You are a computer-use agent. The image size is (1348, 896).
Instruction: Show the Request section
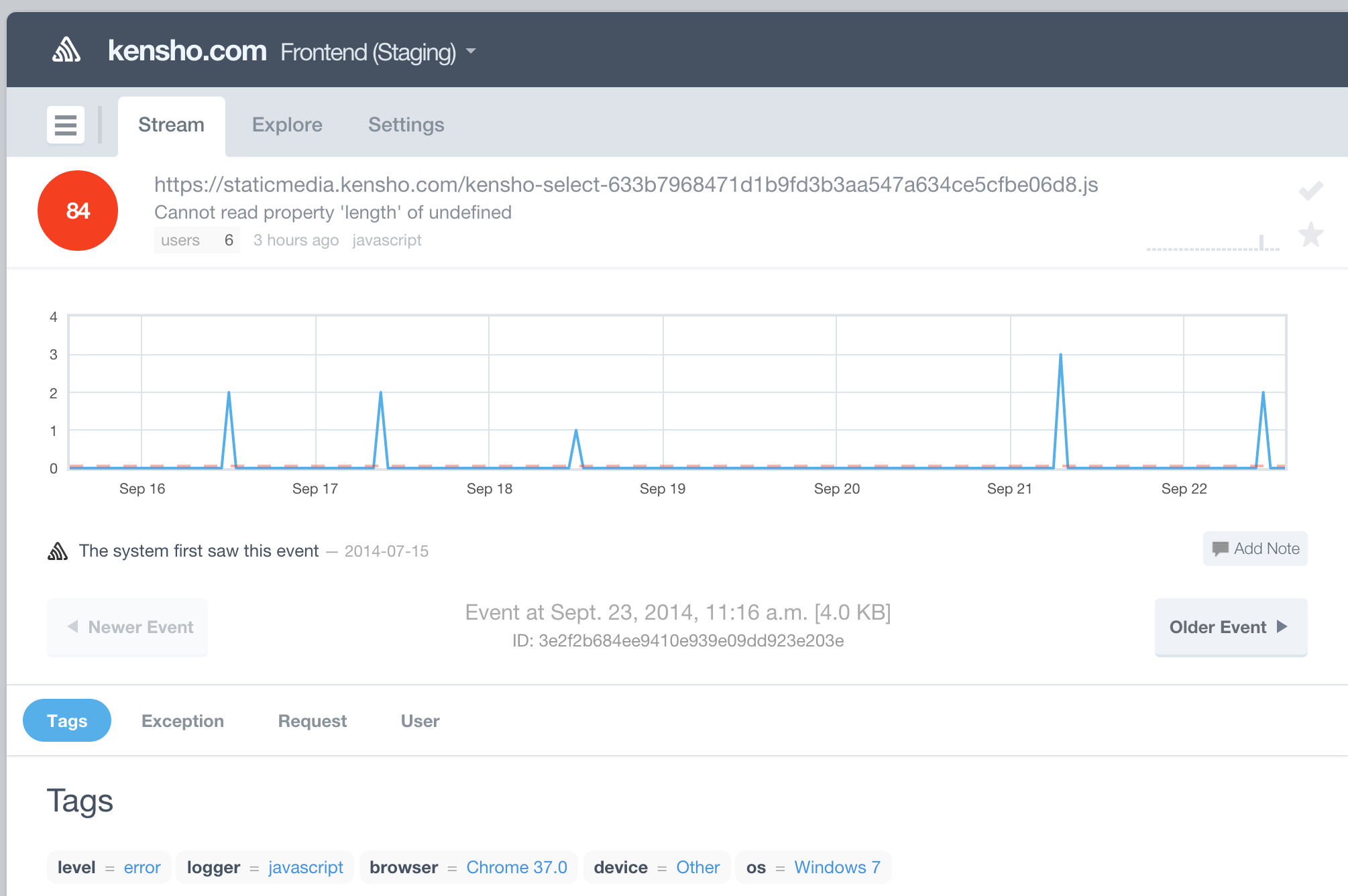point(312,721)
